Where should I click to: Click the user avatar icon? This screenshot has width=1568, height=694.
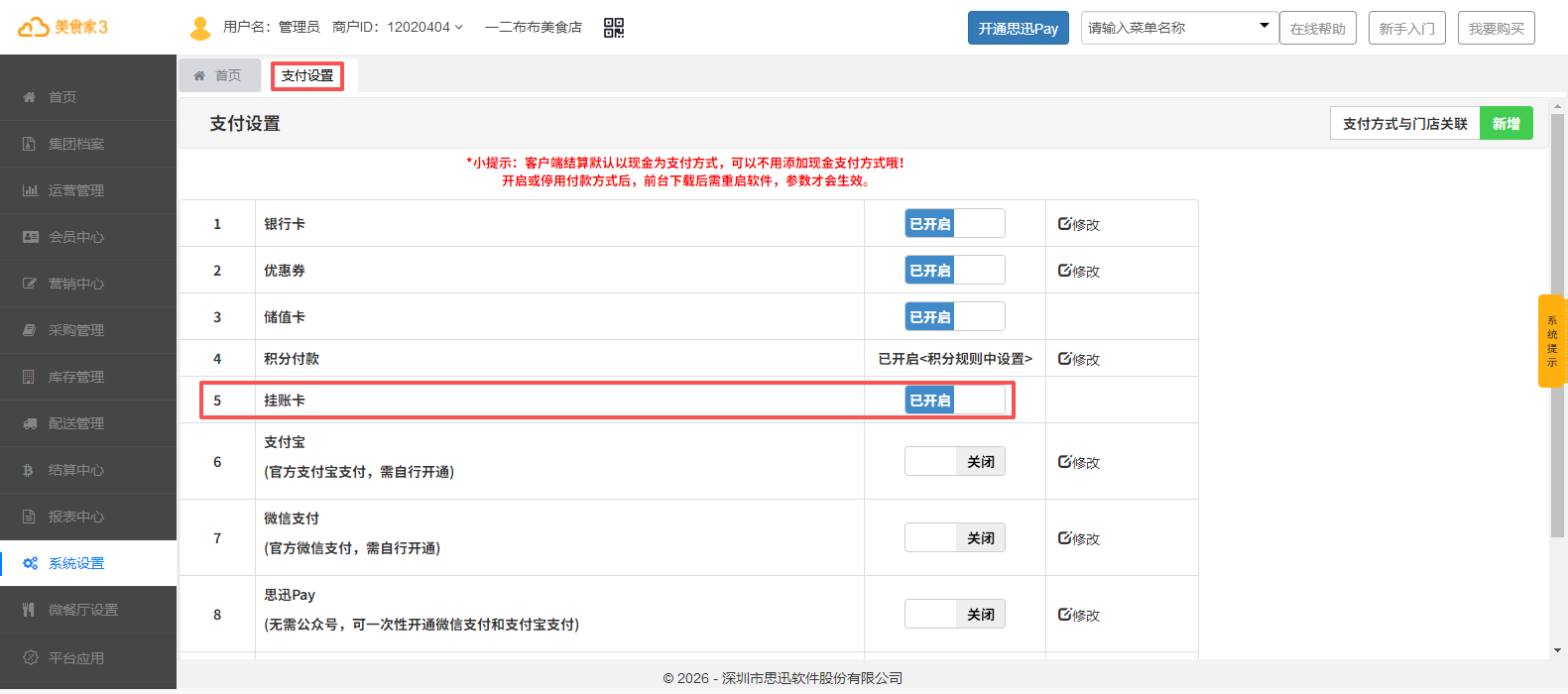(x=200, y=28)
